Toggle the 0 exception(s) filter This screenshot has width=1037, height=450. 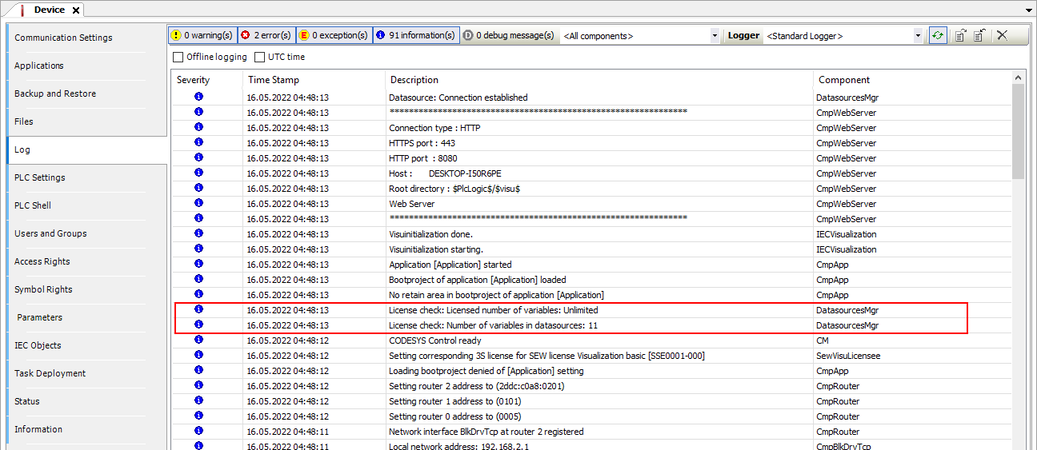[x=338, y=35]
